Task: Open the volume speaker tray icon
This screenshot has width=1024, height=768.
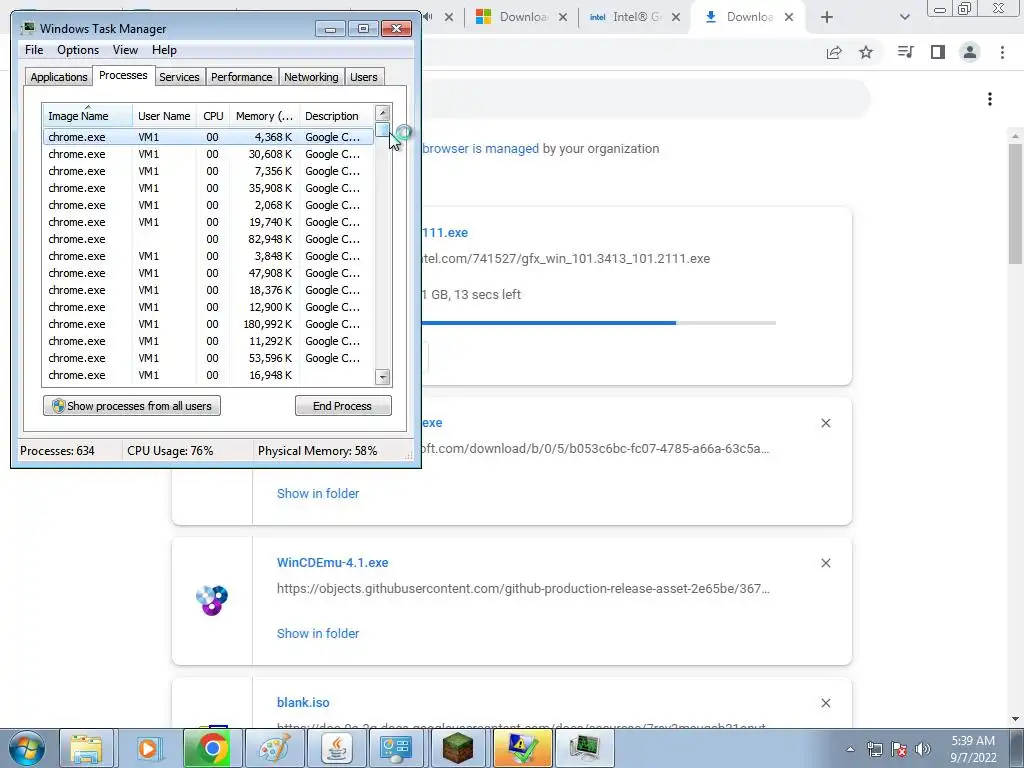Action: pyautogui.click(x=923, y=749)
